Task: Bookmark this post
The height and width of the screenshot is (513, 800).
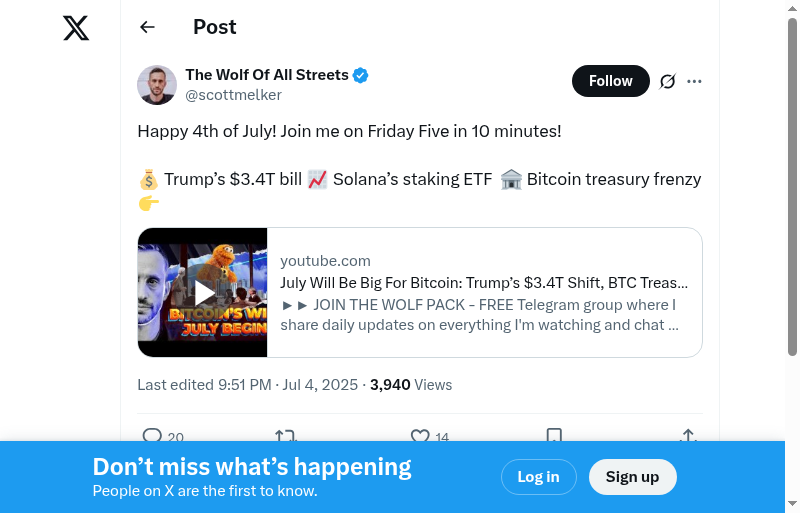Action: coord(554,435)
